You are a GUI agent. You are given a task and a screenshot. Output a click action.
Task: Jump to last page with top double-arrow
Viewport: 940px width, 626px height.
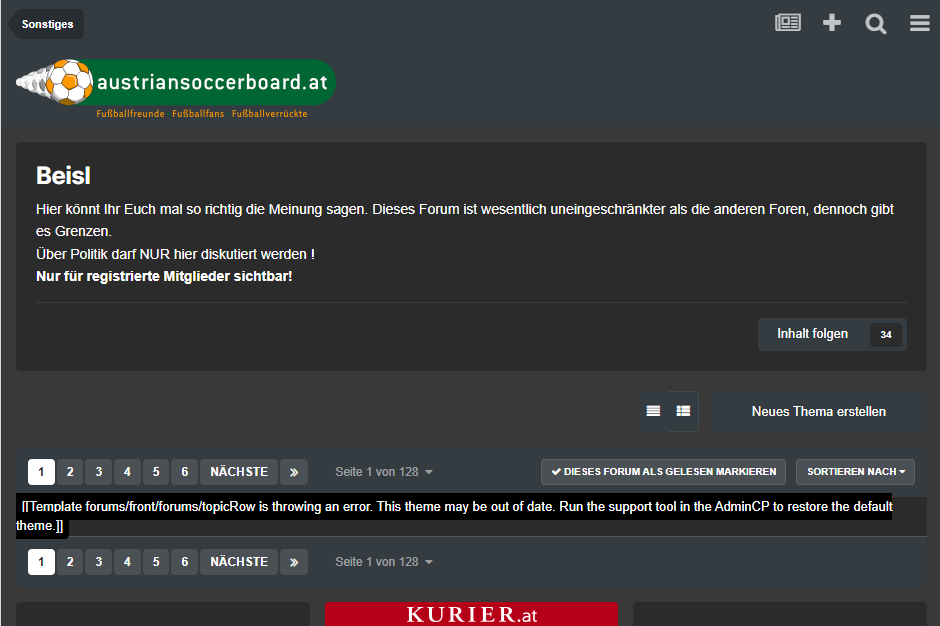pyautogui.click(x=293, y=472)
